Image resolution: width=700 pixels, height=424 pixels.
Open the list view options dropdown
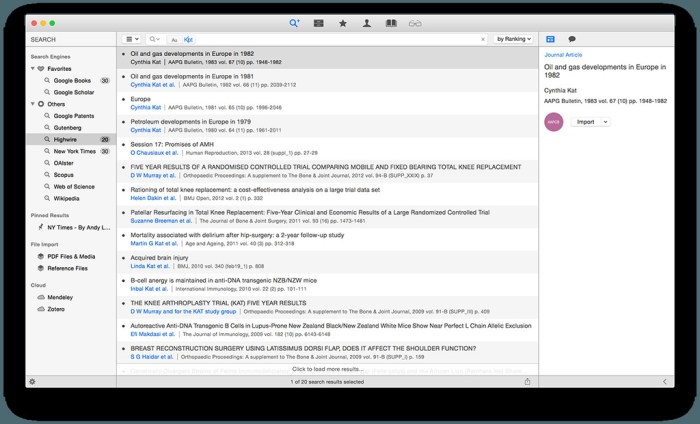tap(132, 39)
